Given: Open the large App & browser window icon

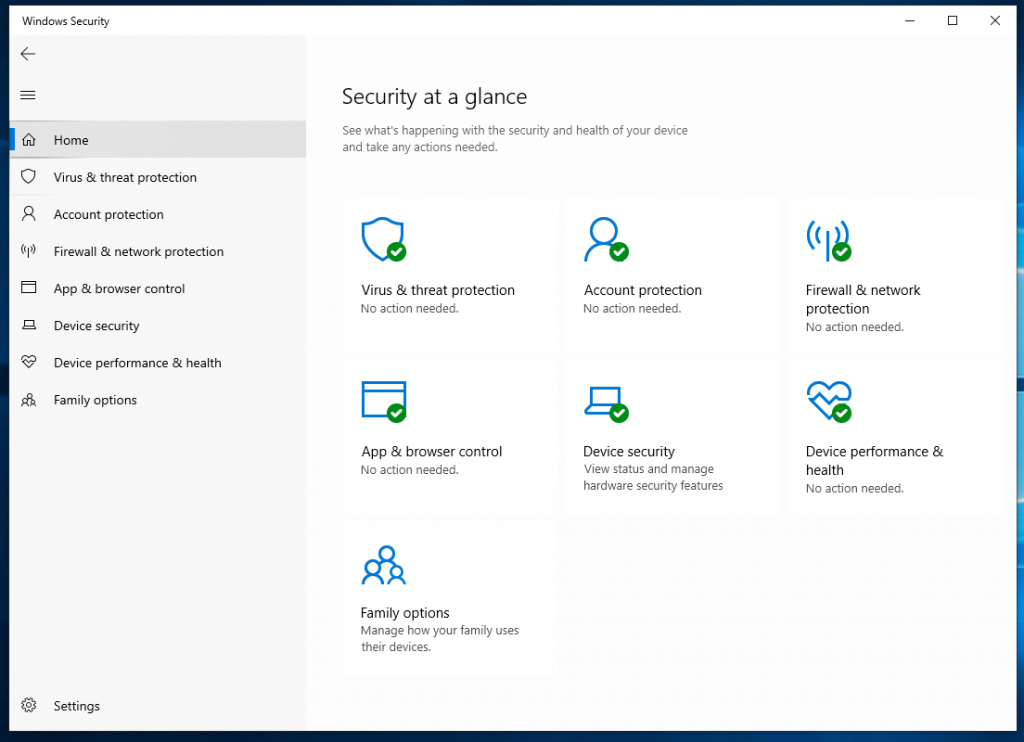Looking at the screenshot, I should (x=384, y=402).
